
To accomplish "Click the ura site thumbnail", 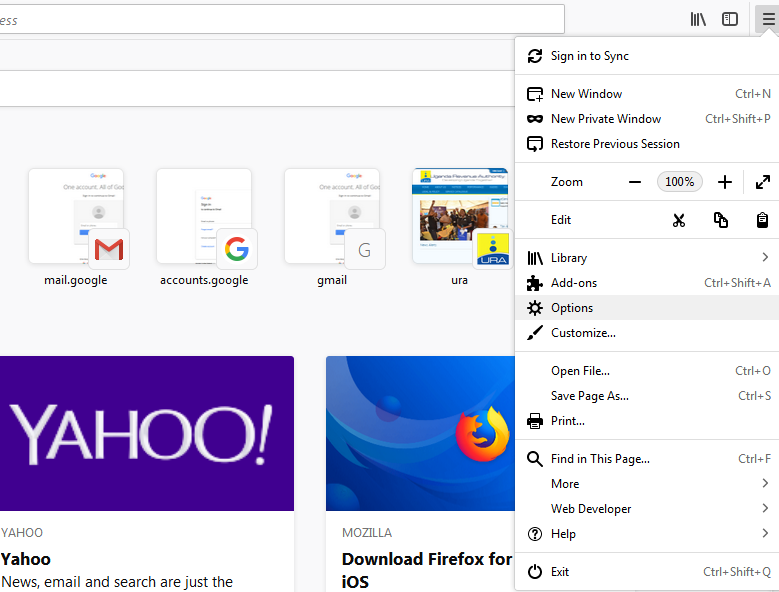I will click(460, 216).
